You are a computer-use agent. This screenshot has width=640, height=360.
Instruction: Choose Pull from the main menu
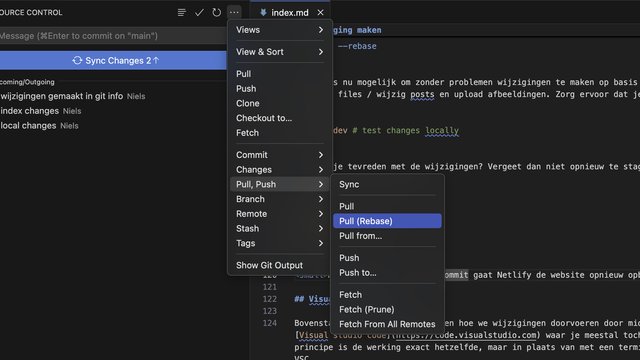[x=280, y=74]
